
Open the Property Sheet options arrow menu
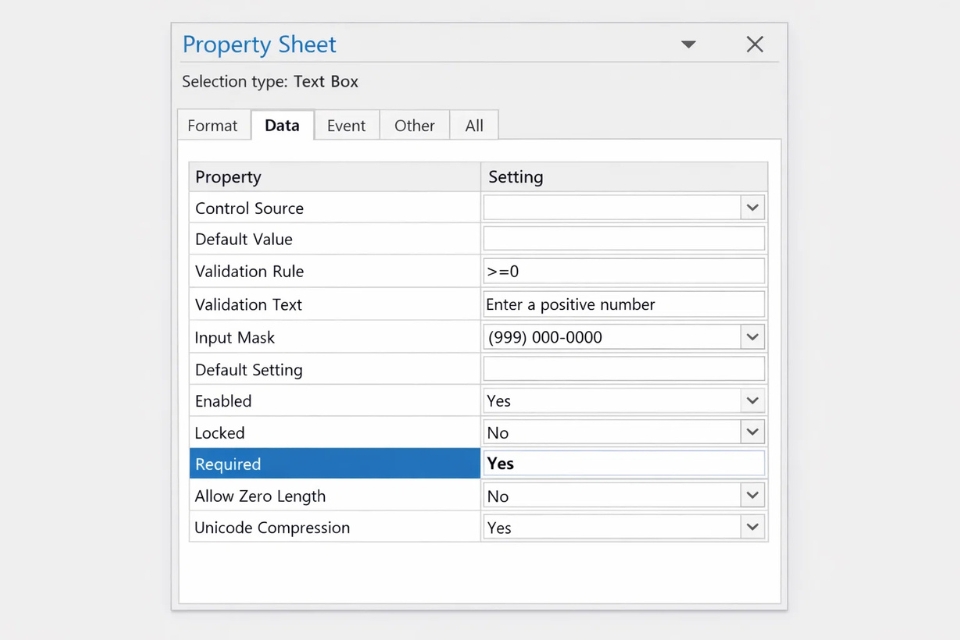688,44
